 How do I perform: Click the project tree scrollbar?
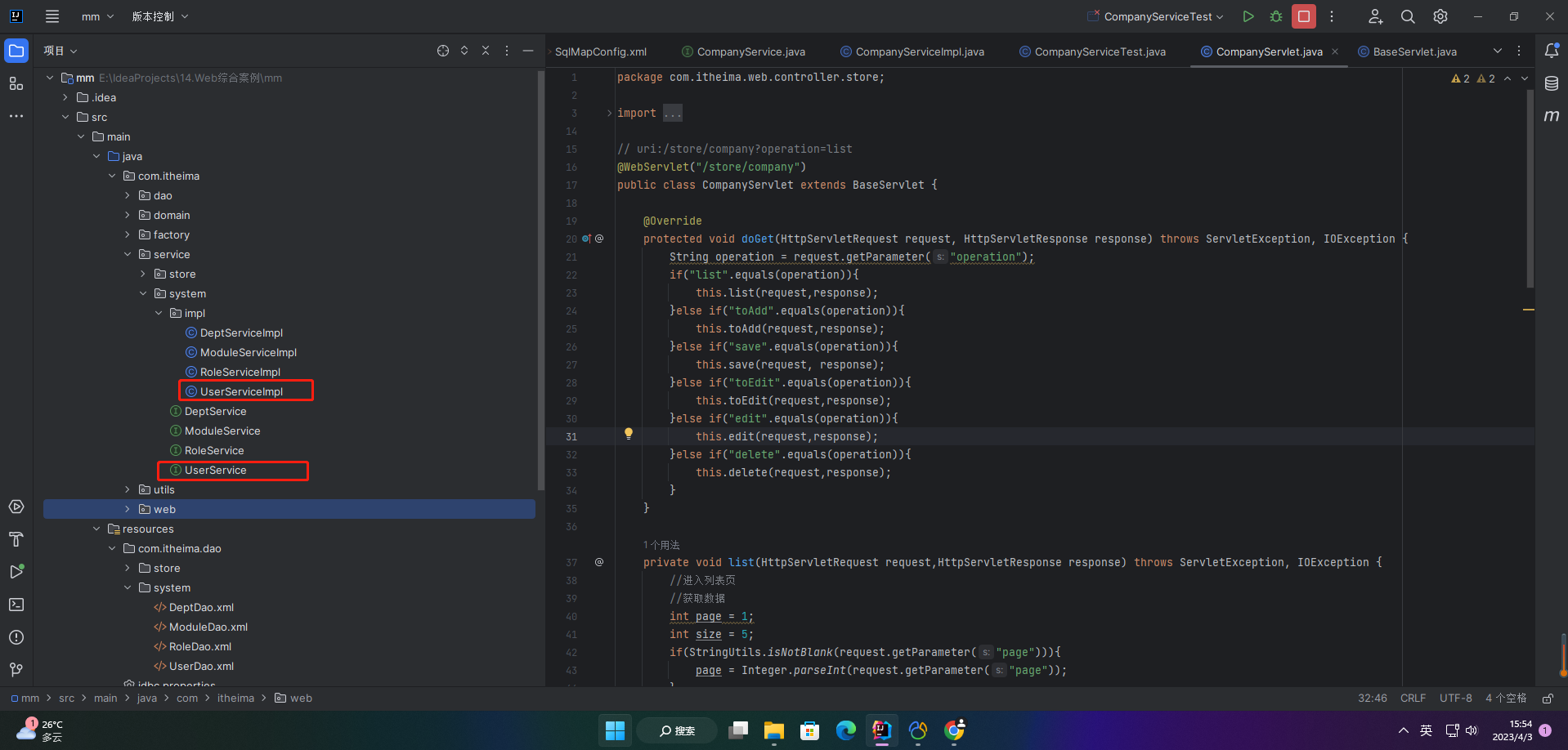coord(540,280)
